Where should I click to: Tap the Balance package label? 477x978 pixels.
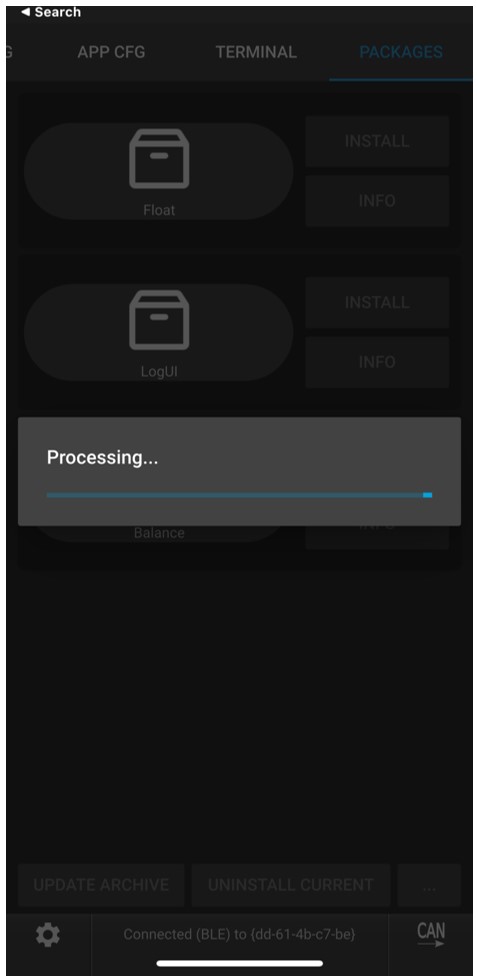tap(159, 533)
